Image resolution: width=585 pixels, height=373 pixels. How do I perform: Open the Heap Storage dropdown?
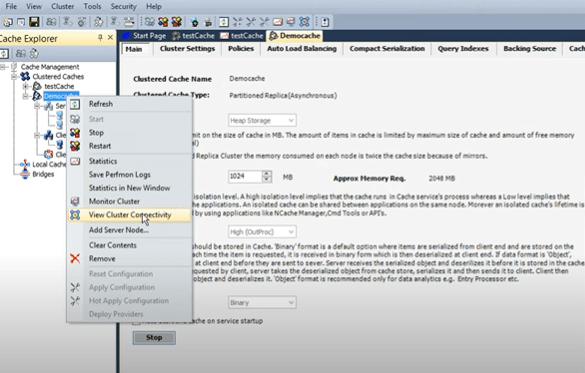tap(262, 120)
